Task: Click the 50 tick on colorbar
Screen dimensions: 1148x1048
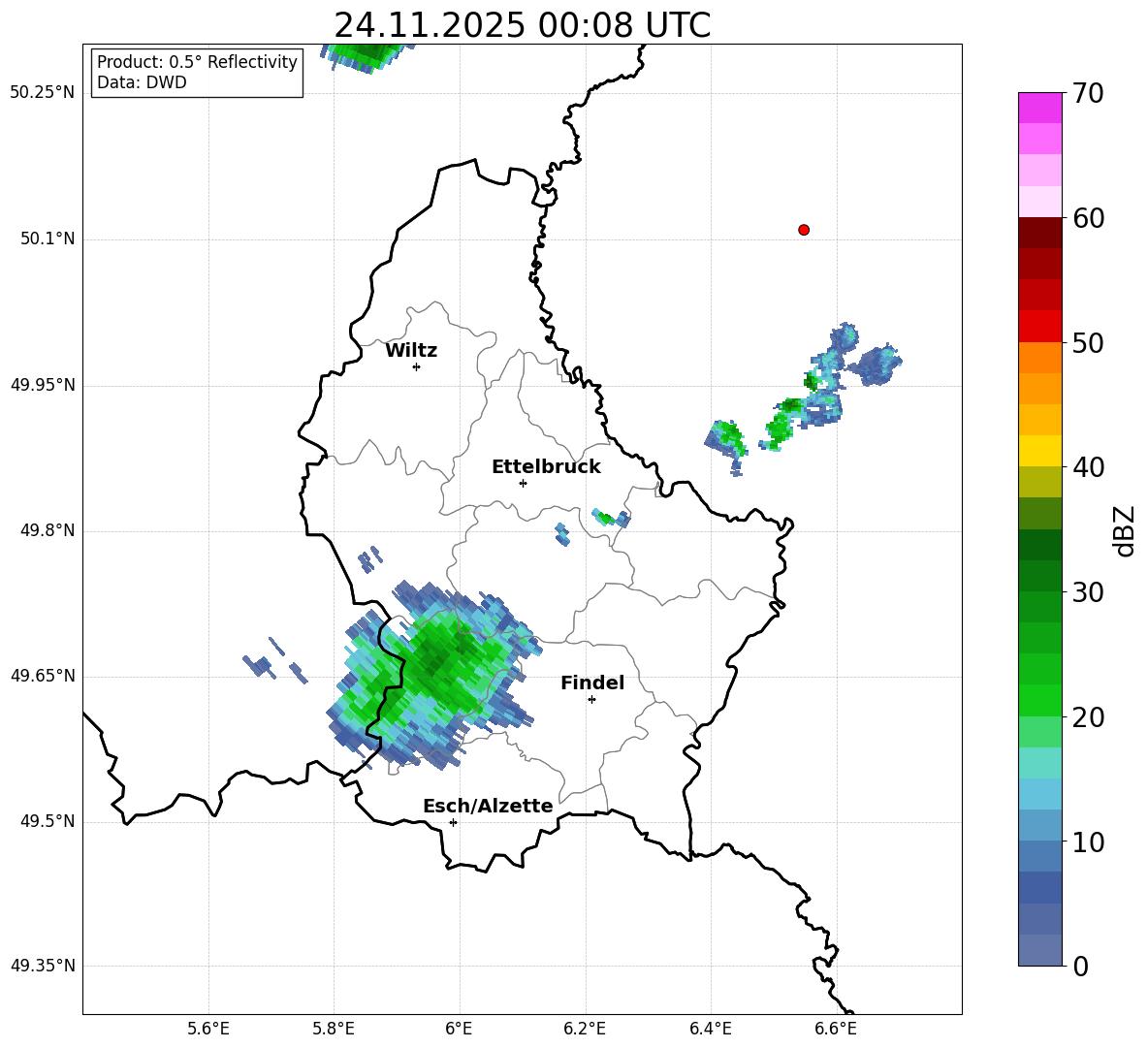Action: point(1087,342)
